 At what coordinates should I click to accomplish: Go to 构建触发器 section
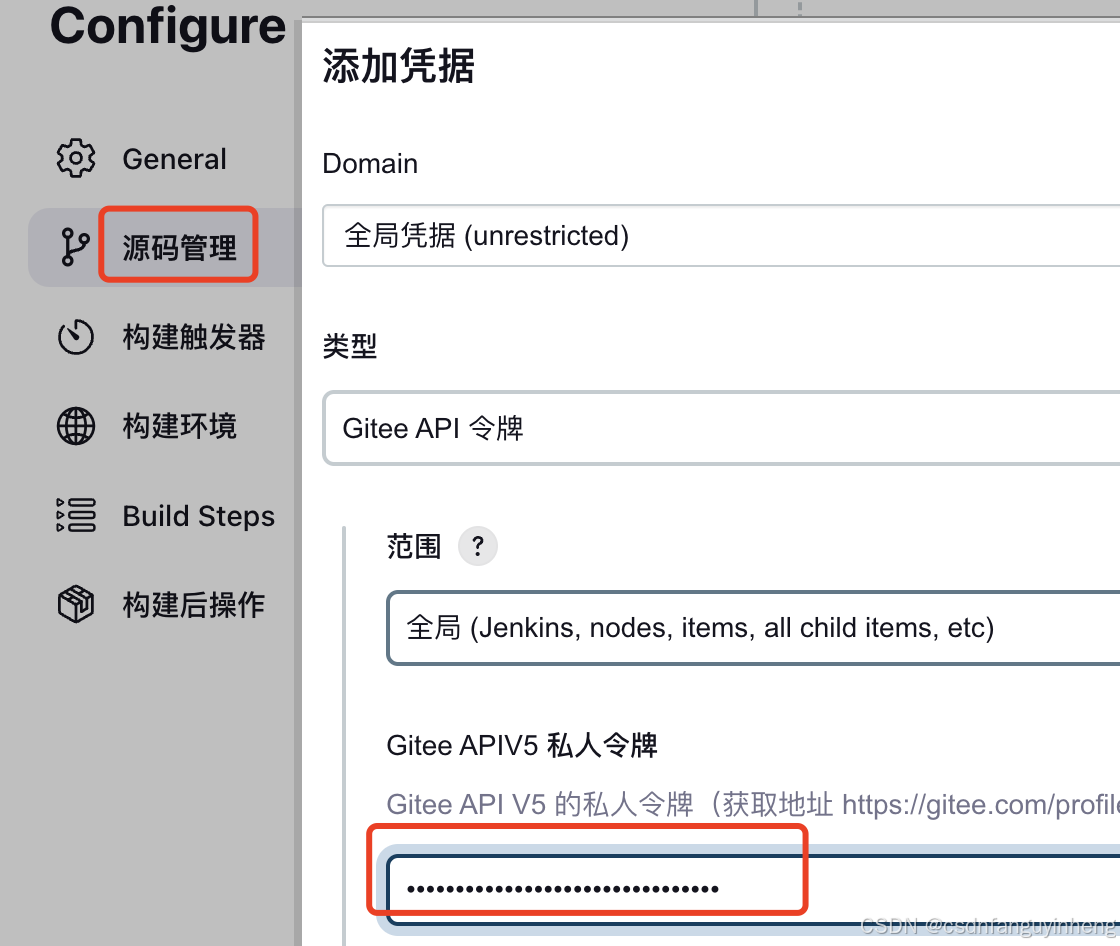point(194,337)
